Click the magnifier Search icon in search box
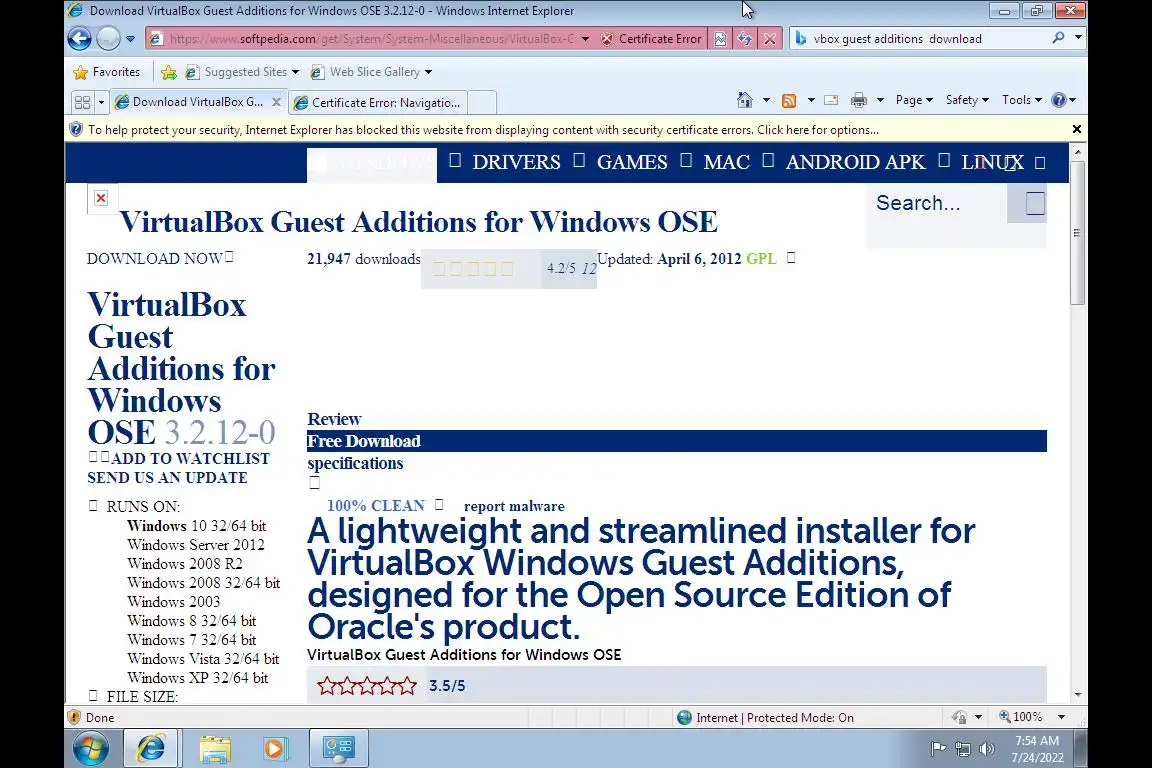 click(1058, 37)
